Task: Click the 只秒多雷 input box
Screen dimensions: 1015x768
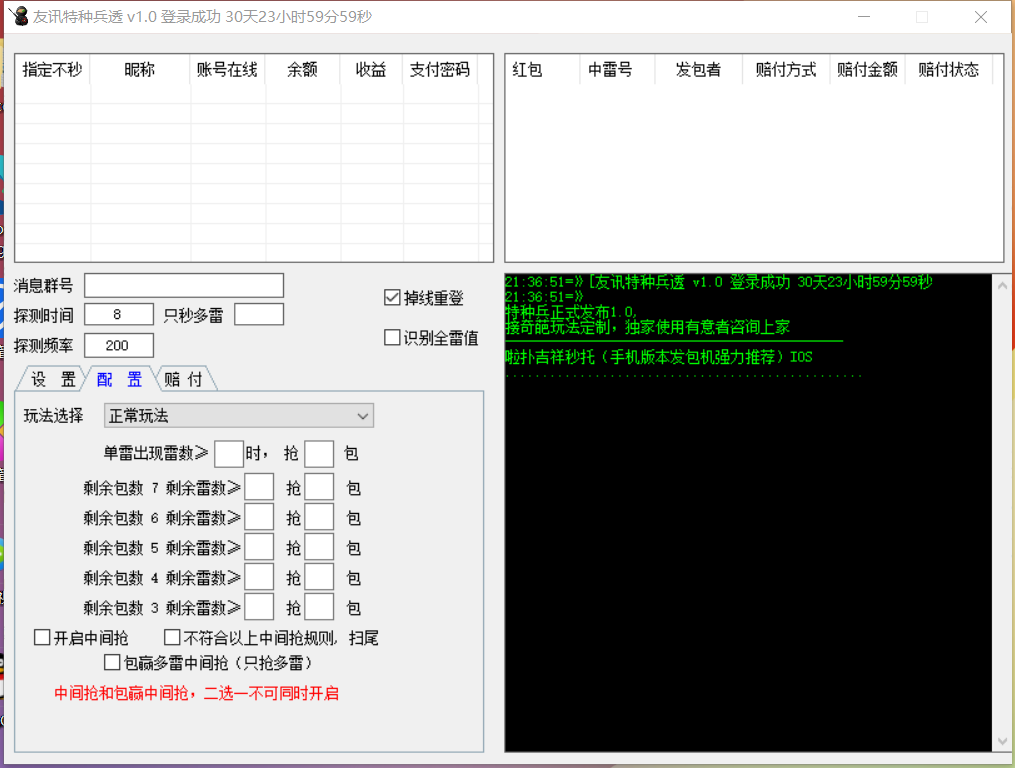Action: pyautogui.click(x=259, y=314)
